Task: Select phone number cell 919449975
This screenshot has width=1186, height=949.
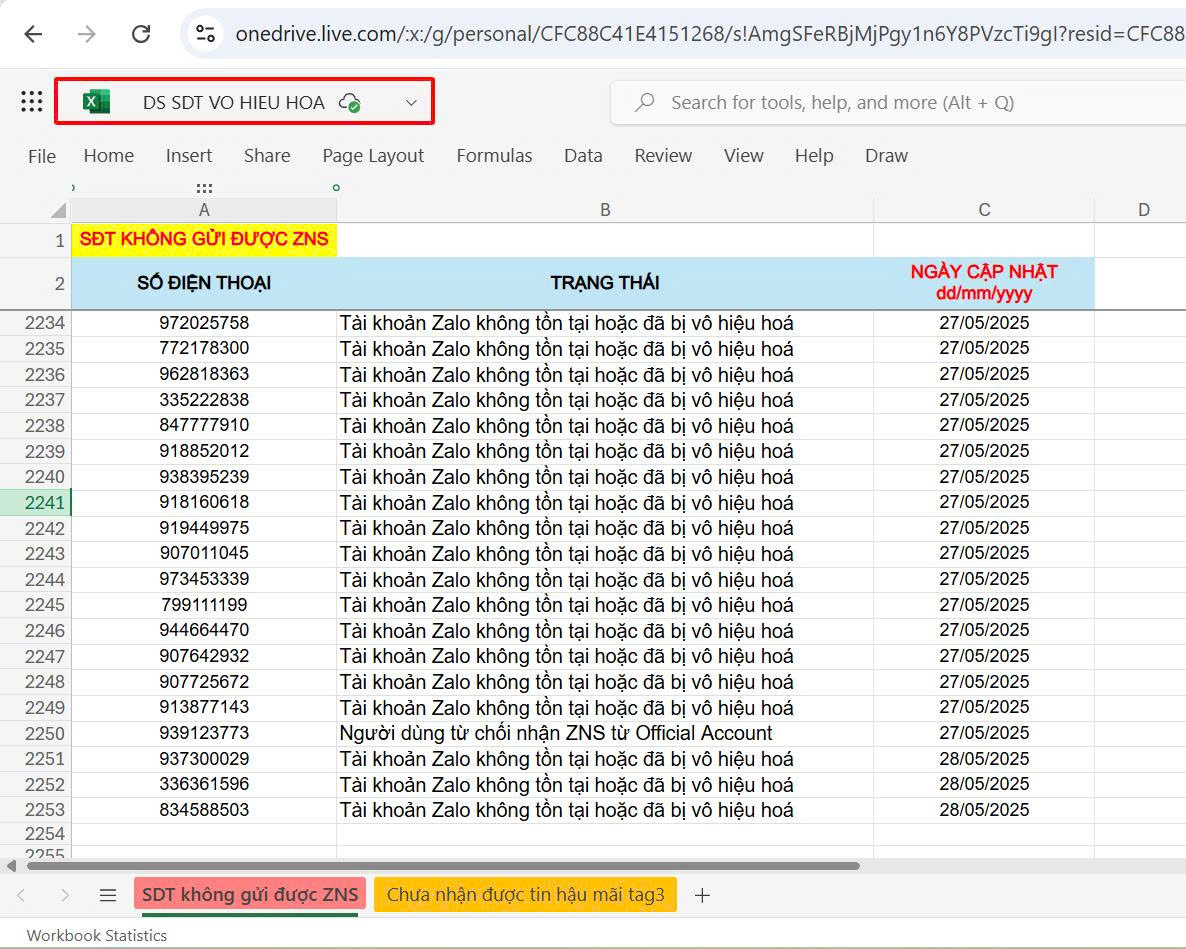Action: click(204, 529)
